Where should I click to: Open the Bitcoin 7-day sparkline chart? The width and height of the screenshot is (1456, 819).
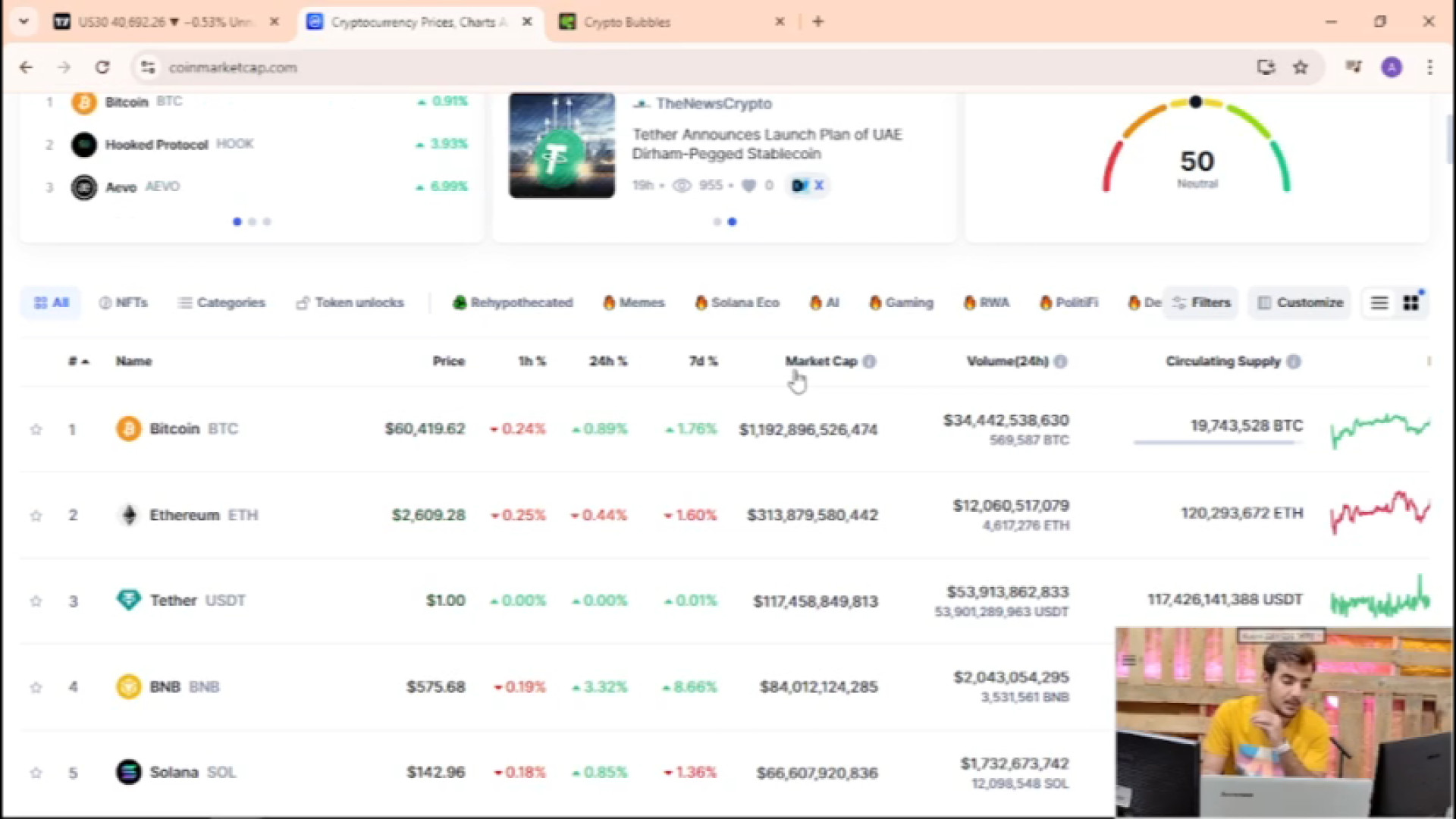[1380, 430]
